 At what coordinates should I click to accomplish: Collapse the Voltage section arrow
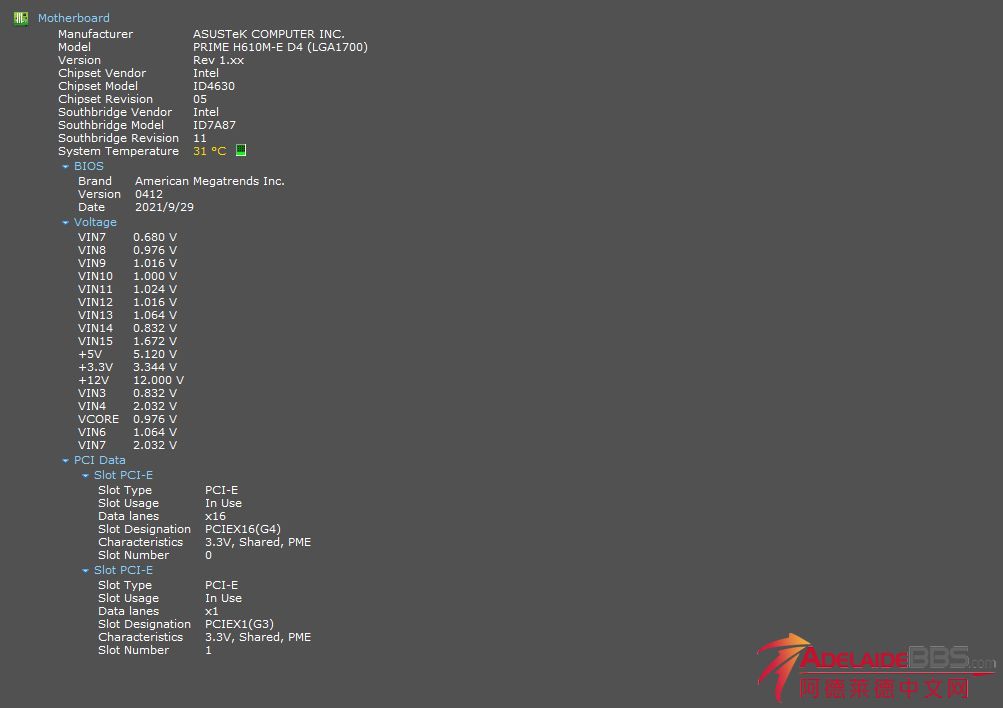(65, 223)
